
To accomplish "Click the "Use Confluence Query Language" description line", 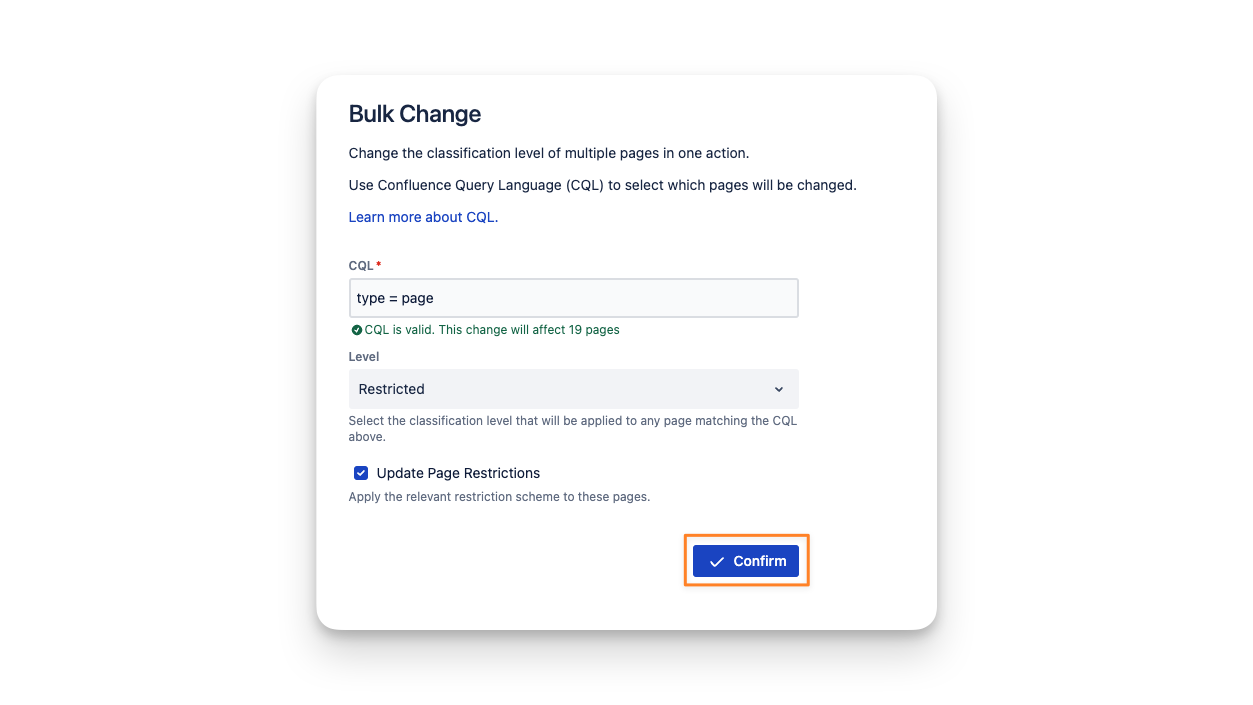I will [x=602, y=185].
